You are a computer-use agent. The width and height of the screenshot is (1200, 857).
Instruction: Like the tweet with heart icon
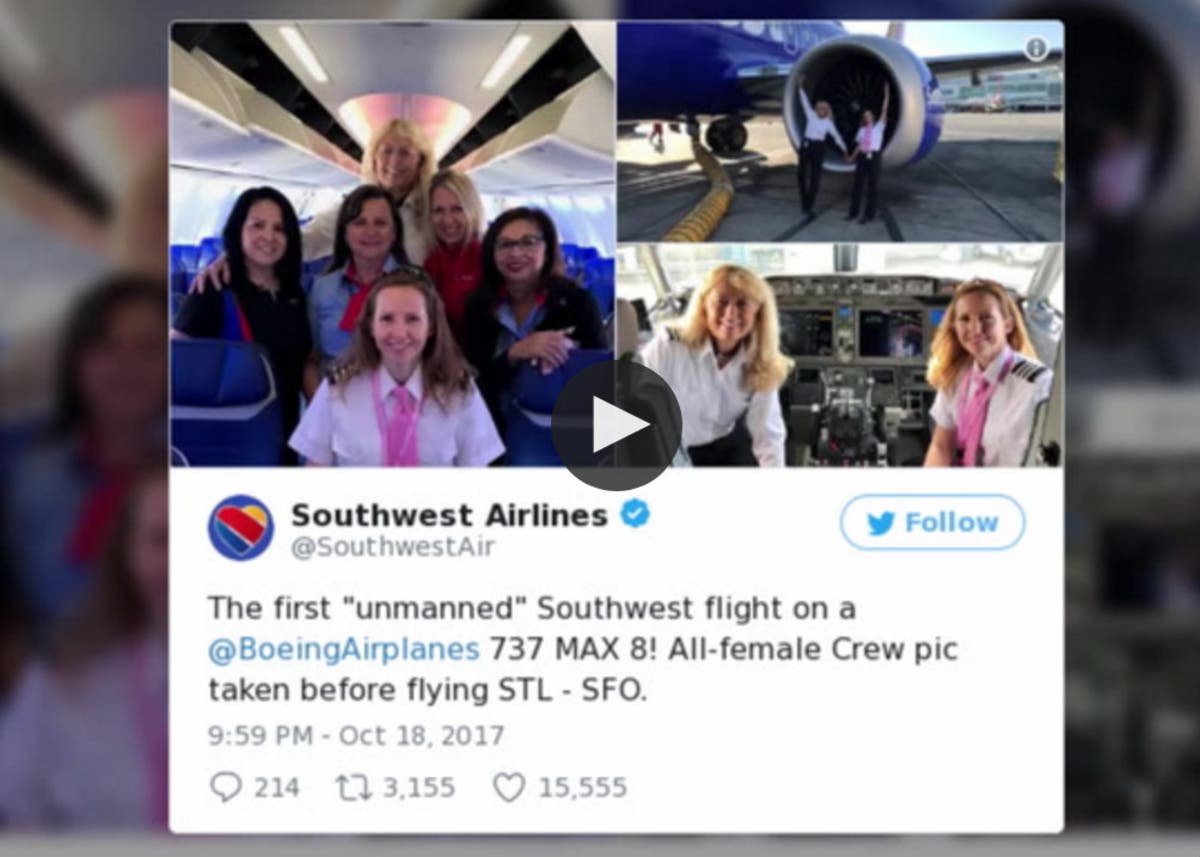pos(509,787)
